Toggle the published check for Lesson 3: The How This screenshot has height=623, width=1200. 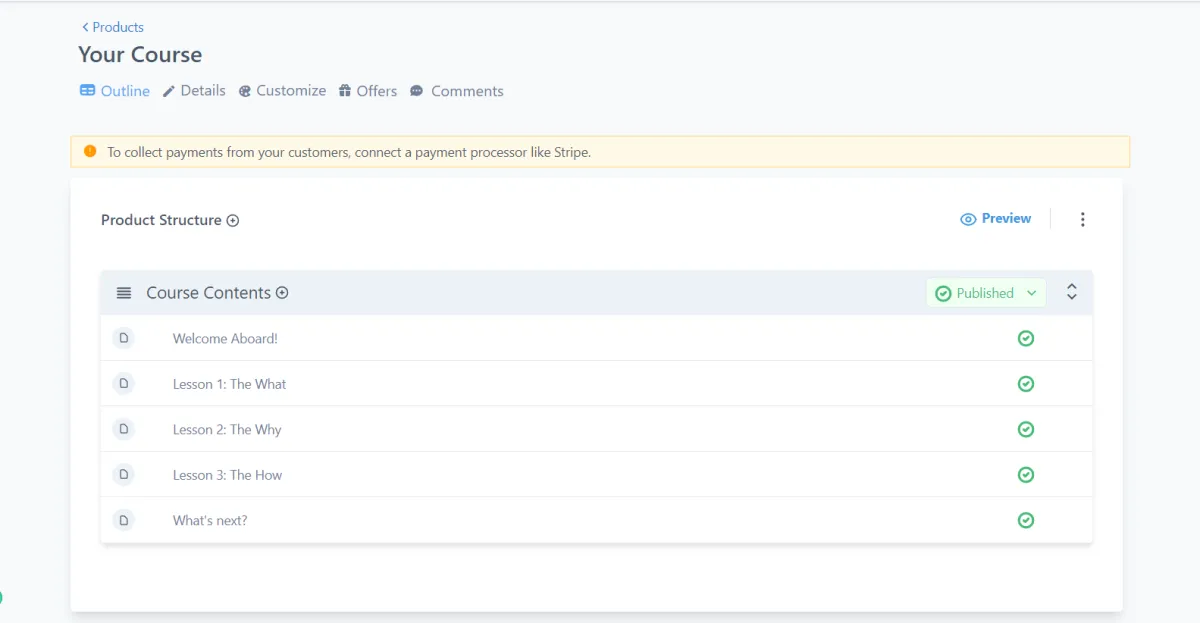[x=1025, y=474]
